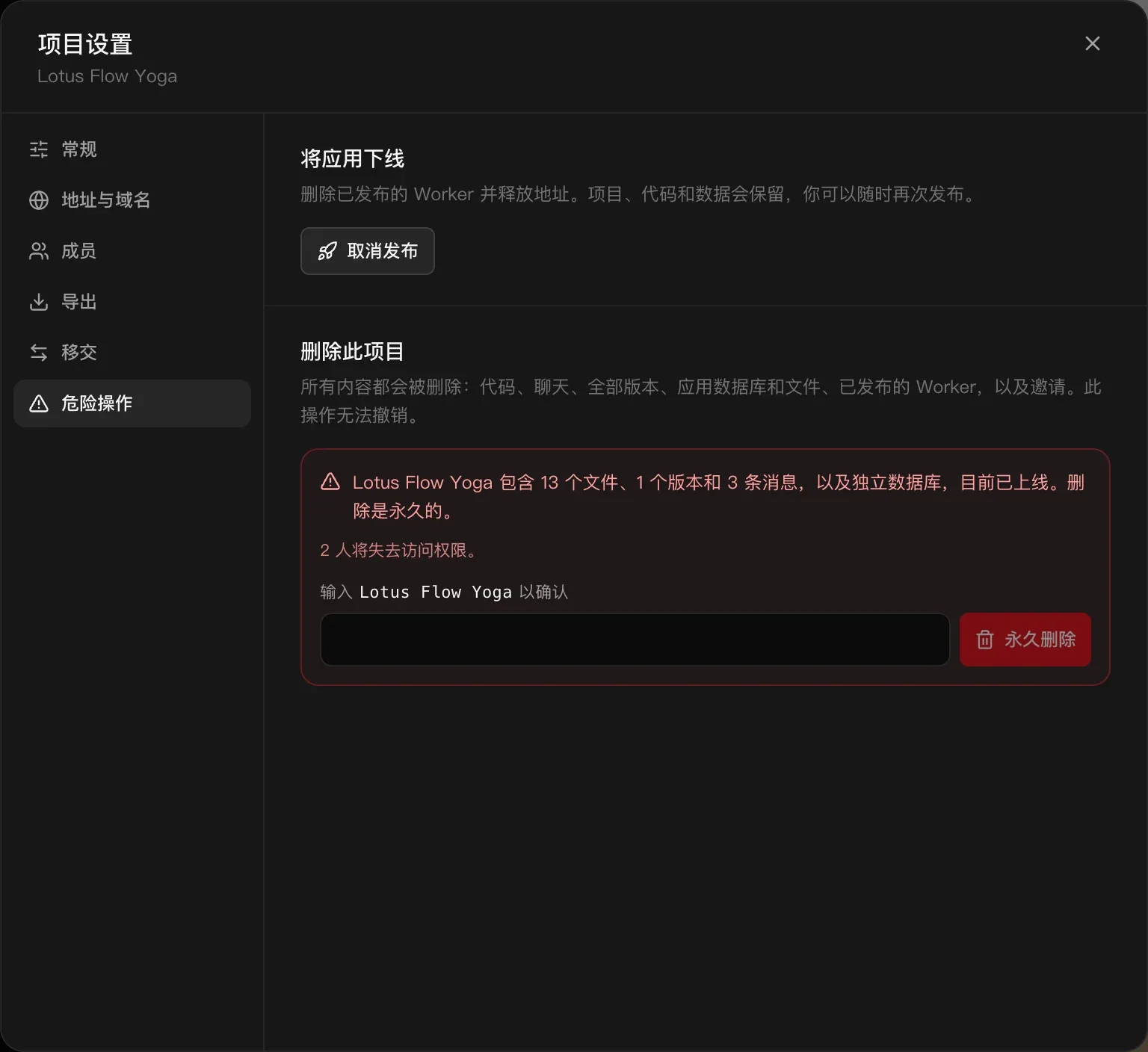Image resolution: width=1148 pixels, height=1052 pixels.
Task: Click the 输入 Lotus Flow Yoga 以确认 label
Action: [x=444, y=592]
